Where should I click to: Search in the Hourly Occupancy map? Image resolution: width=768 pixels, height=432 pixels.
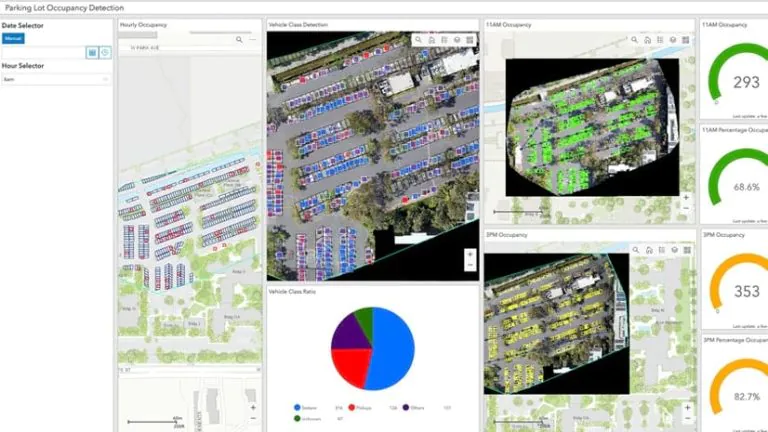239,40
